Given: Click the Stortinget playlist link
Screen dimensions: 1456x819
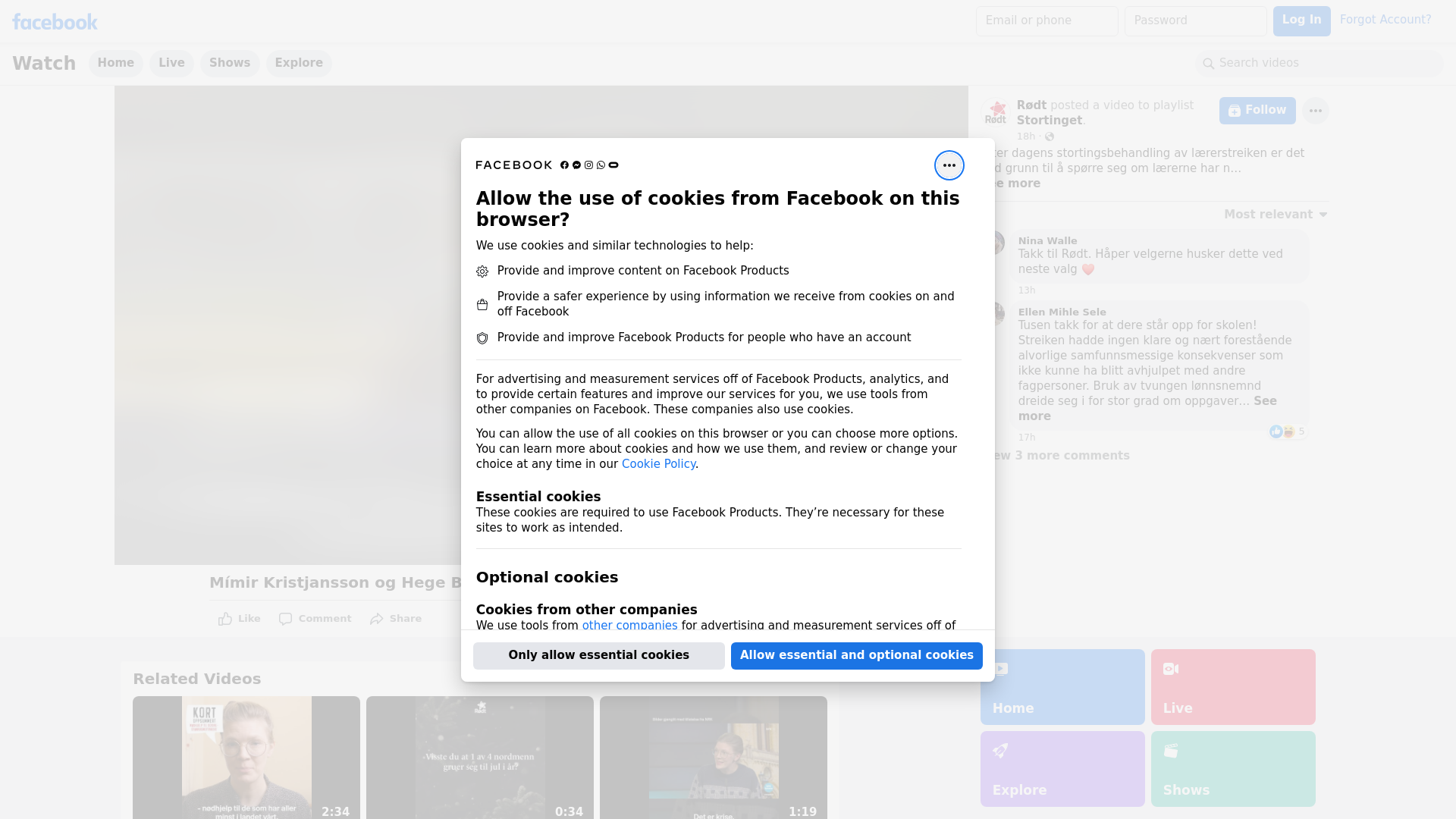Looking at the screenshot, I should tap(1049, 121).
